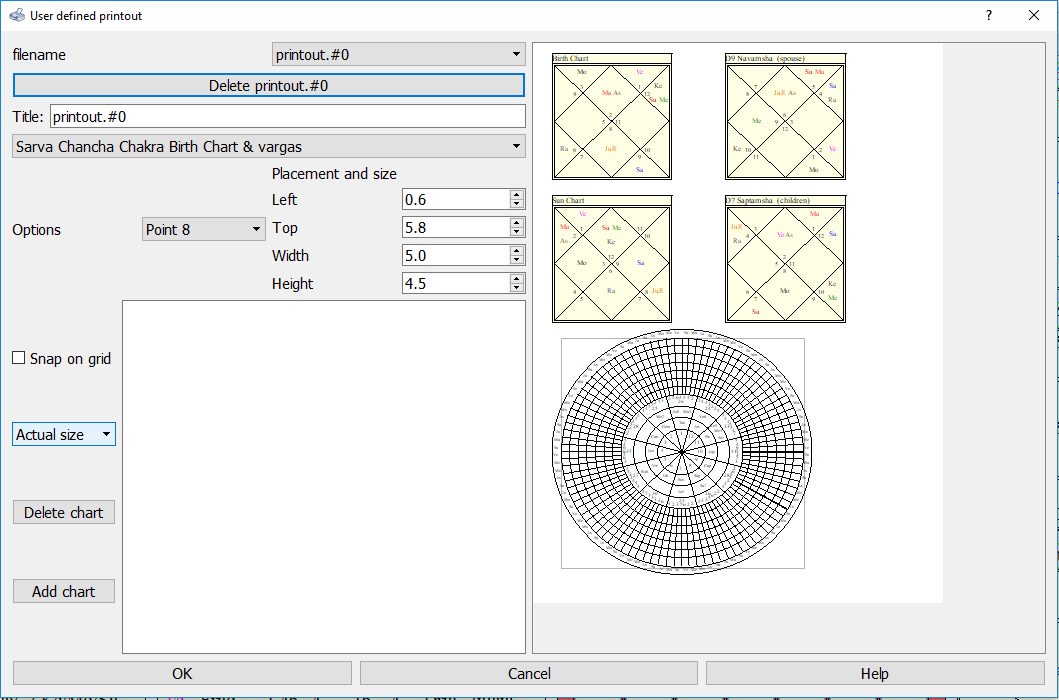Click the Width value field
The image size is (1059, 700).
coord(456,255)
